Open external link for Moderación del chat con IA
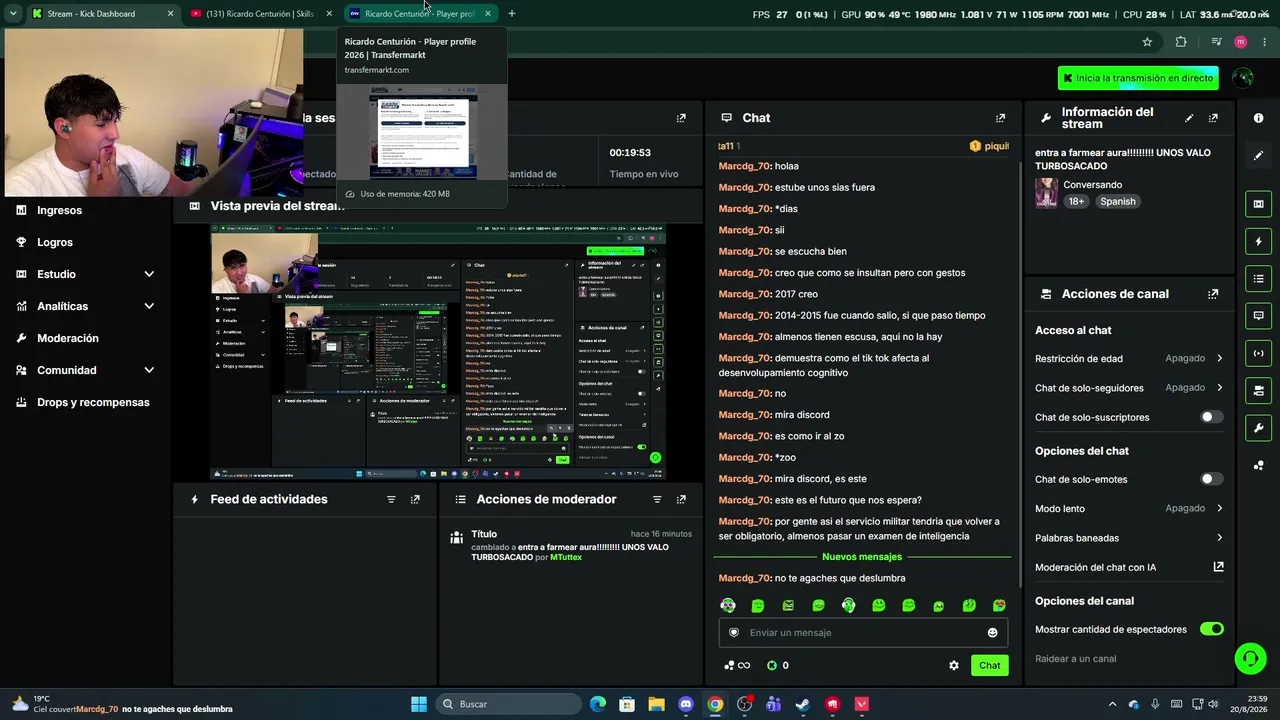 [x=1218, y=567]
